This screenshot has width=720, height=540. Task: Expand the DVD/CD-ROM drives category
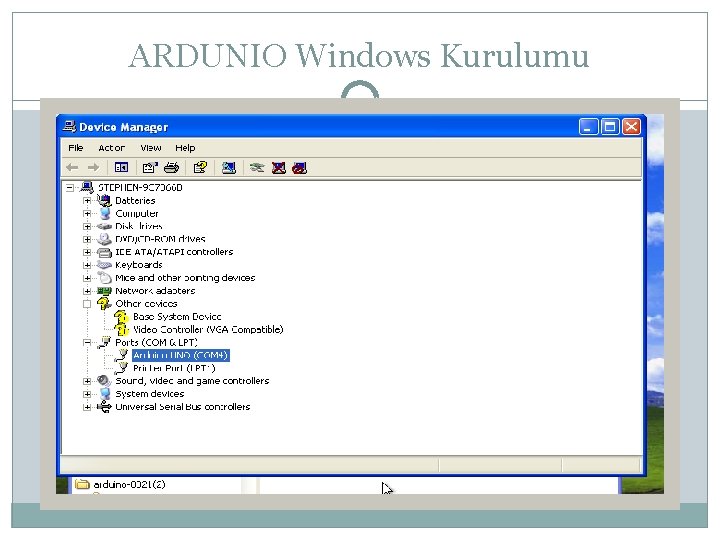click(x=87, y=239)
